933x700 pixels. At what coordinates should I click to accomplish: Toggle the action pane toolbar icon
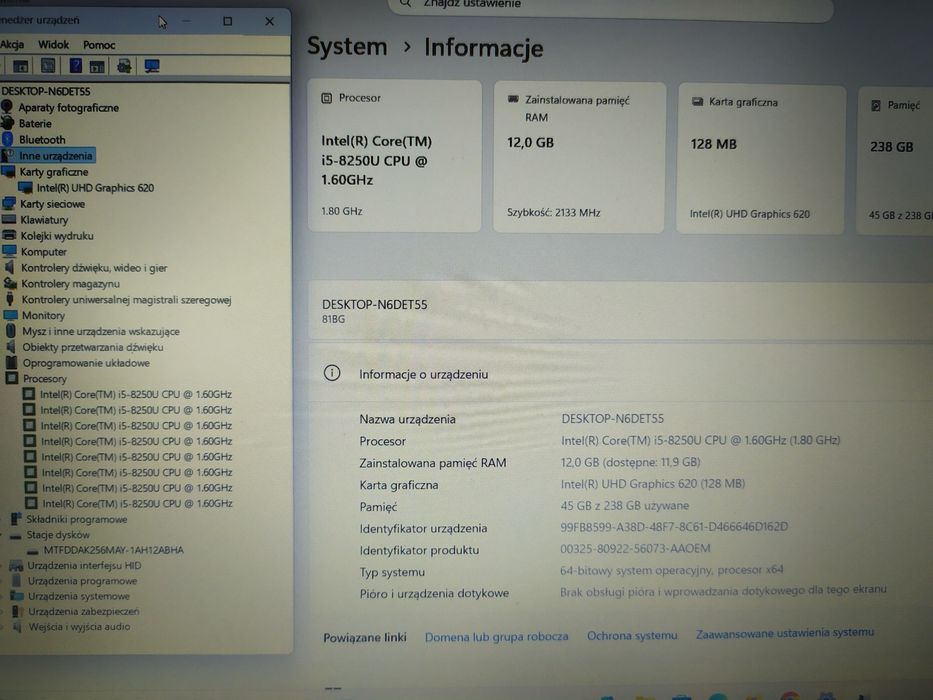96,66
